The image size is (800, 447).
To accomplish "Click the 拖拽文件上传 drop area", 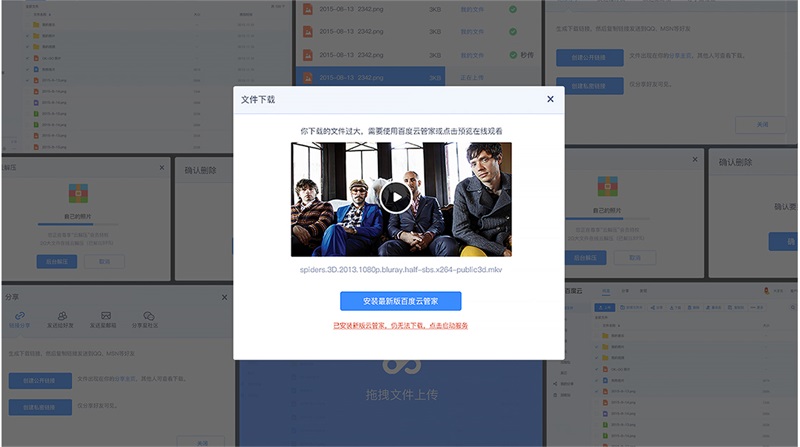I will click(391, 403).
